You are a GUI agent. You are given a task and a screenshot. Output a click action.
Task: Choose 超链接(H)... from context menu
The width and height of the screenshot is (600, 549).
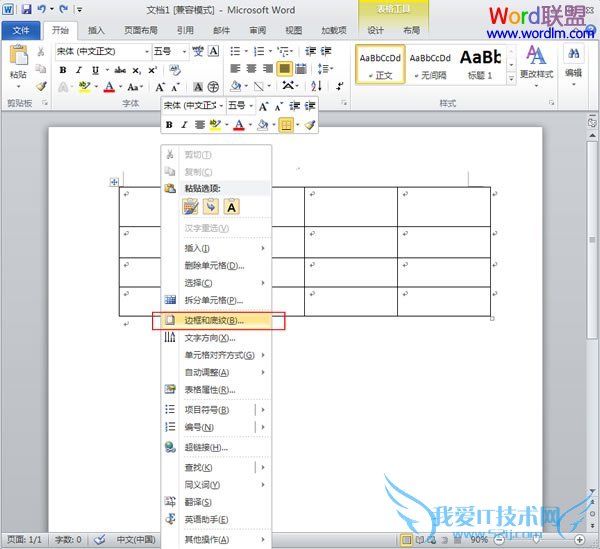(217, 447)
